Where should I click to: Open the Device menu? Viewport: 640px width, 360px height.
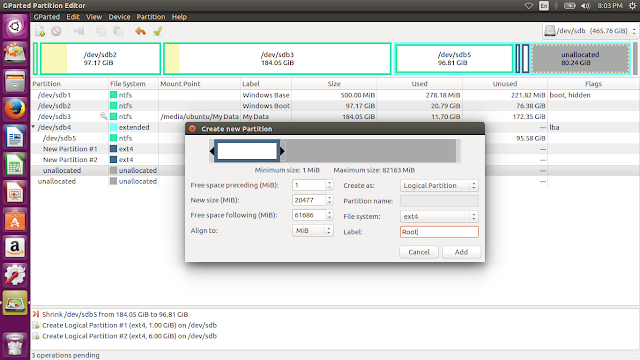[119, 17]
